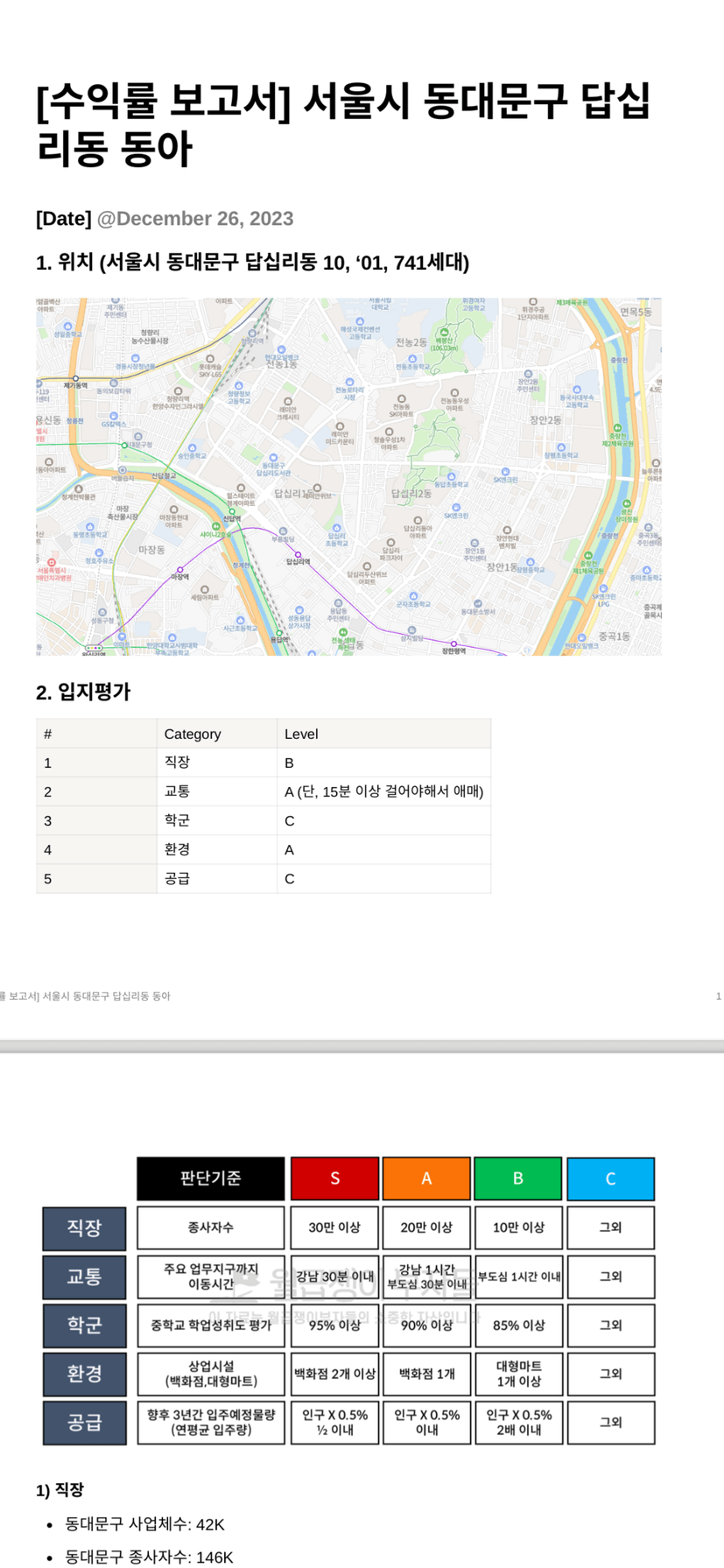This screenshot has width=724, height=1568.
Task: Open the embedded Dapsimni area map image
Action: pyautogui.click(x=348, y=477)
